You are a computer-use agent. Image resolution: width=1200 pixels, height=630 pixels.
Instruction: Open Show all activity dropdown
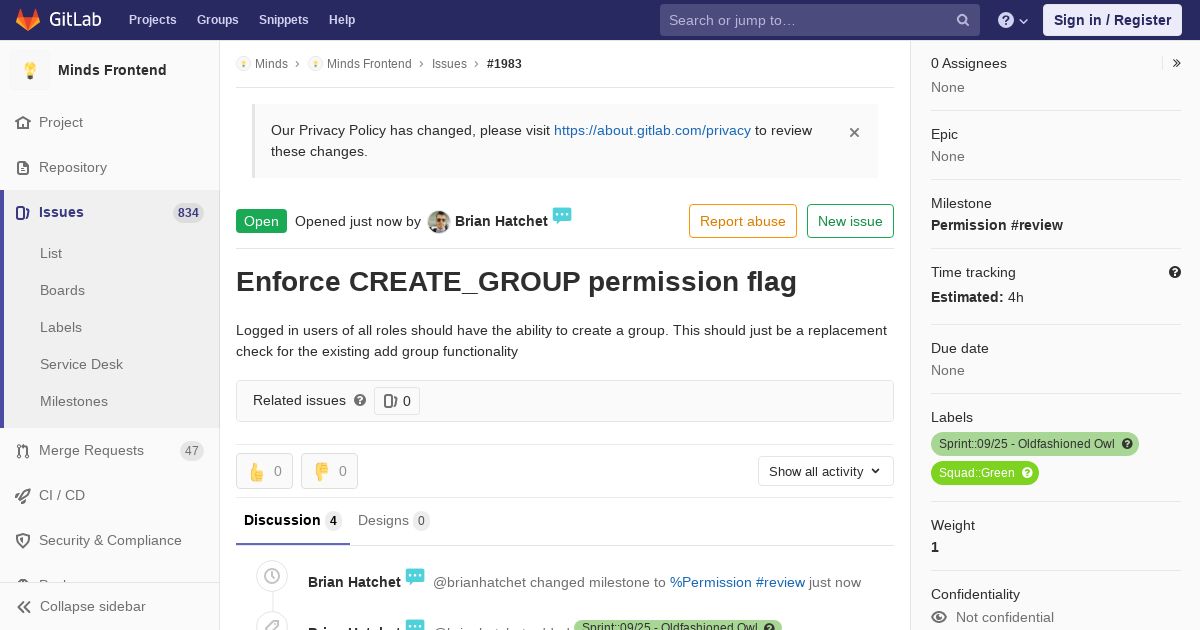pyautogui.click(x=826, y=471)
